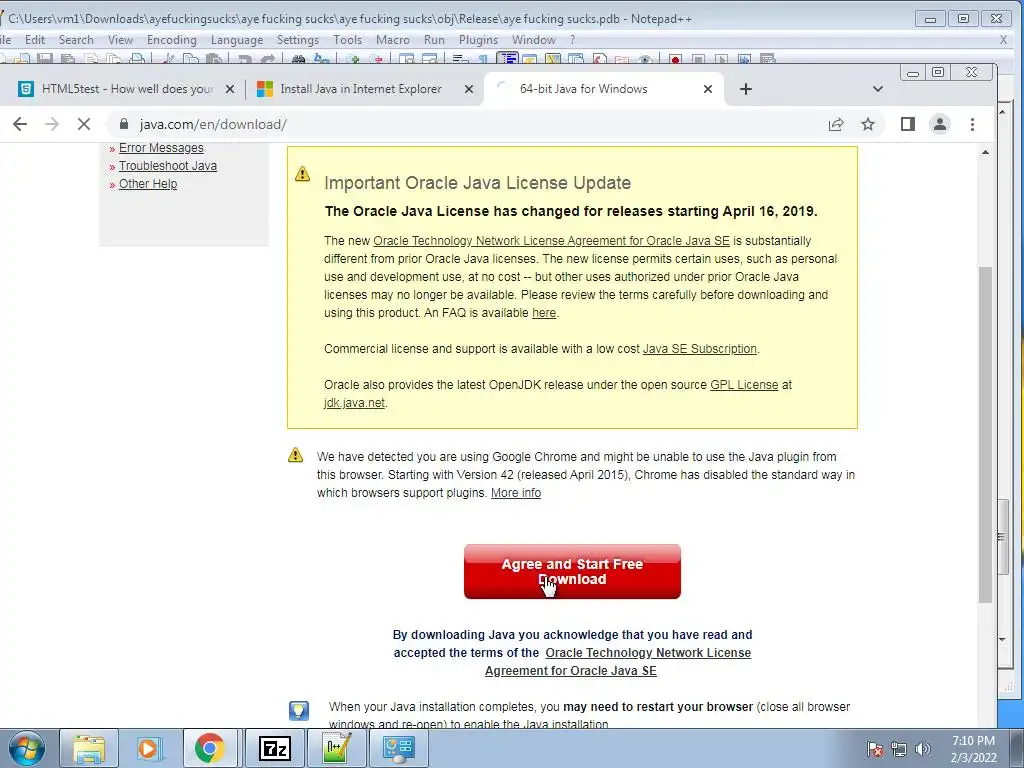Stop loading the Java page
Viewport: 1024px width, 768px height.
[84, 124]
